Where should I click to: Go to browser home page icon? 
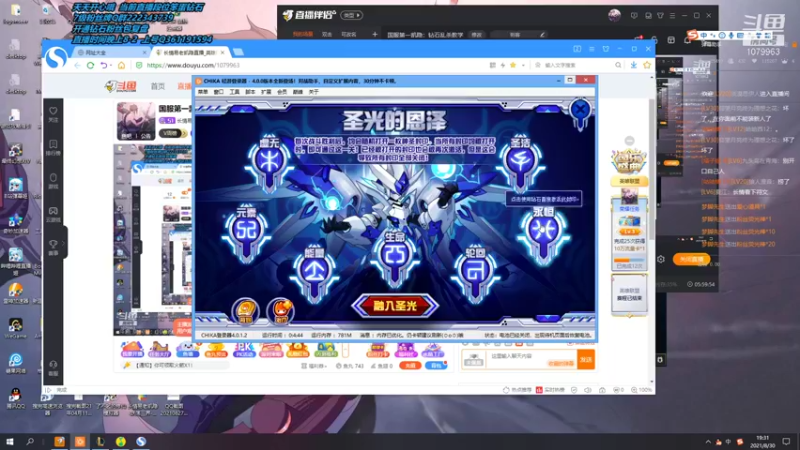click(121, 65)
